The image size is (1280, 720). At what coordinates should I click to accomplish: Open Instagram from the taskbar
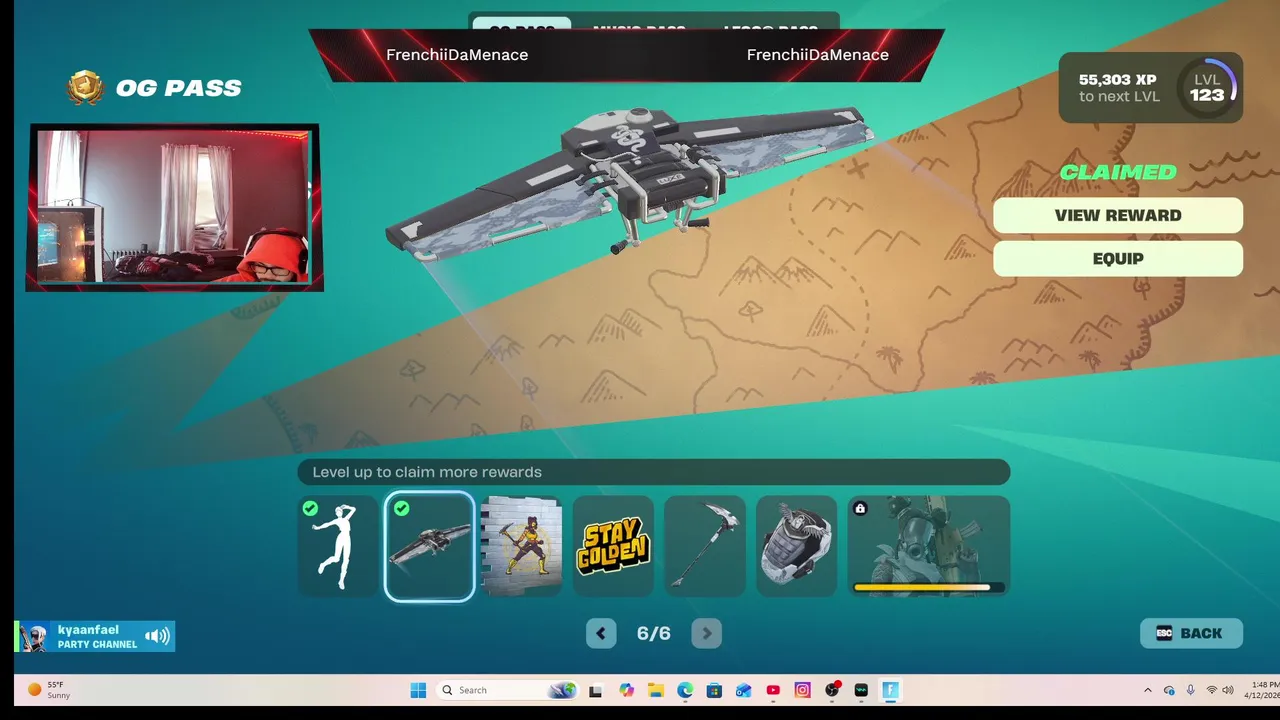pyautogui.click(x=802, y=690)
